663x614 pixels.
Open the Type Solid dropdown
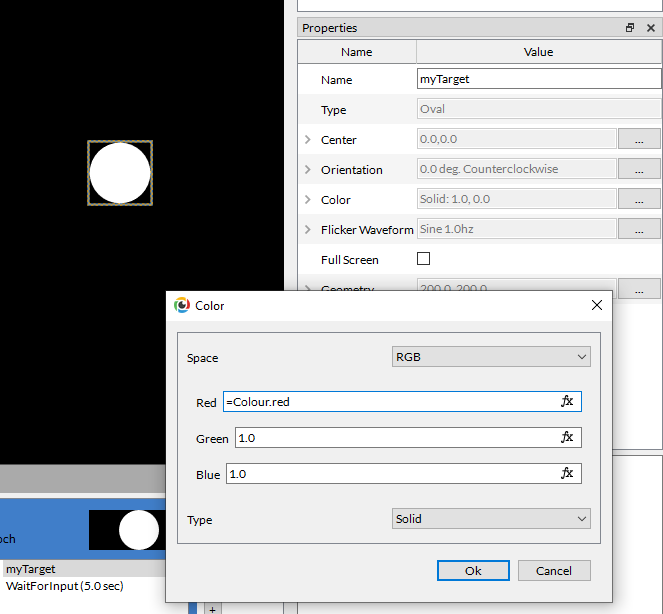click(490, 519)
